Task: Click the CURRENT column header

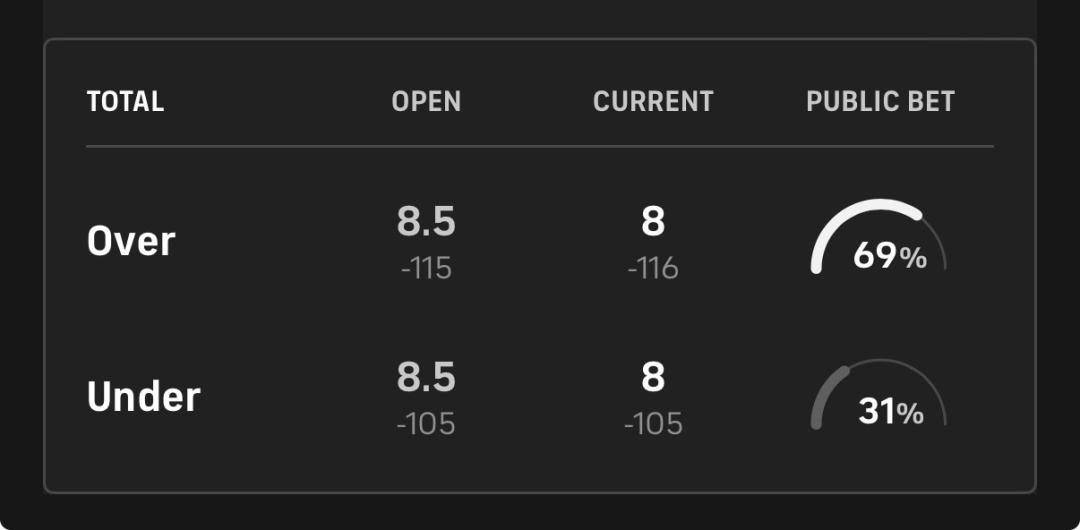Action: pyautogui.click(x=653, y=102)
